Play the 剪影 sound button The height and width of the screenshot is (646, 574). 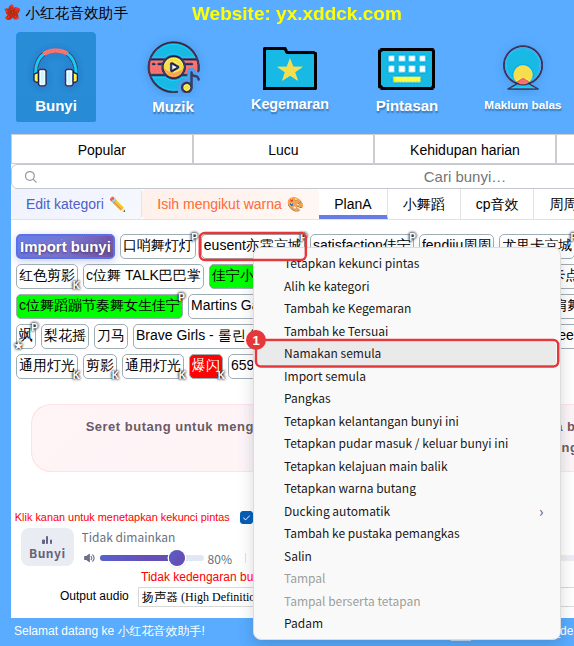pyautogui.click(x=100, y=366)
